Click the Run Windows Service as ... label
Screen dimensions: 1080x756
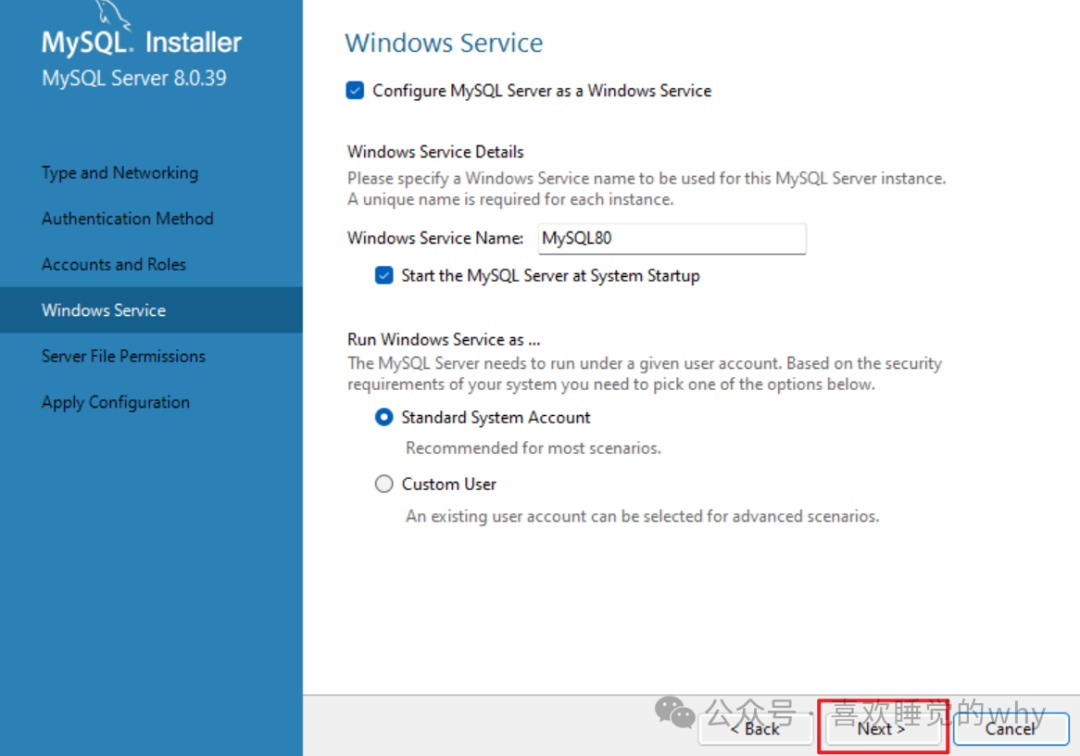(444, 339)
